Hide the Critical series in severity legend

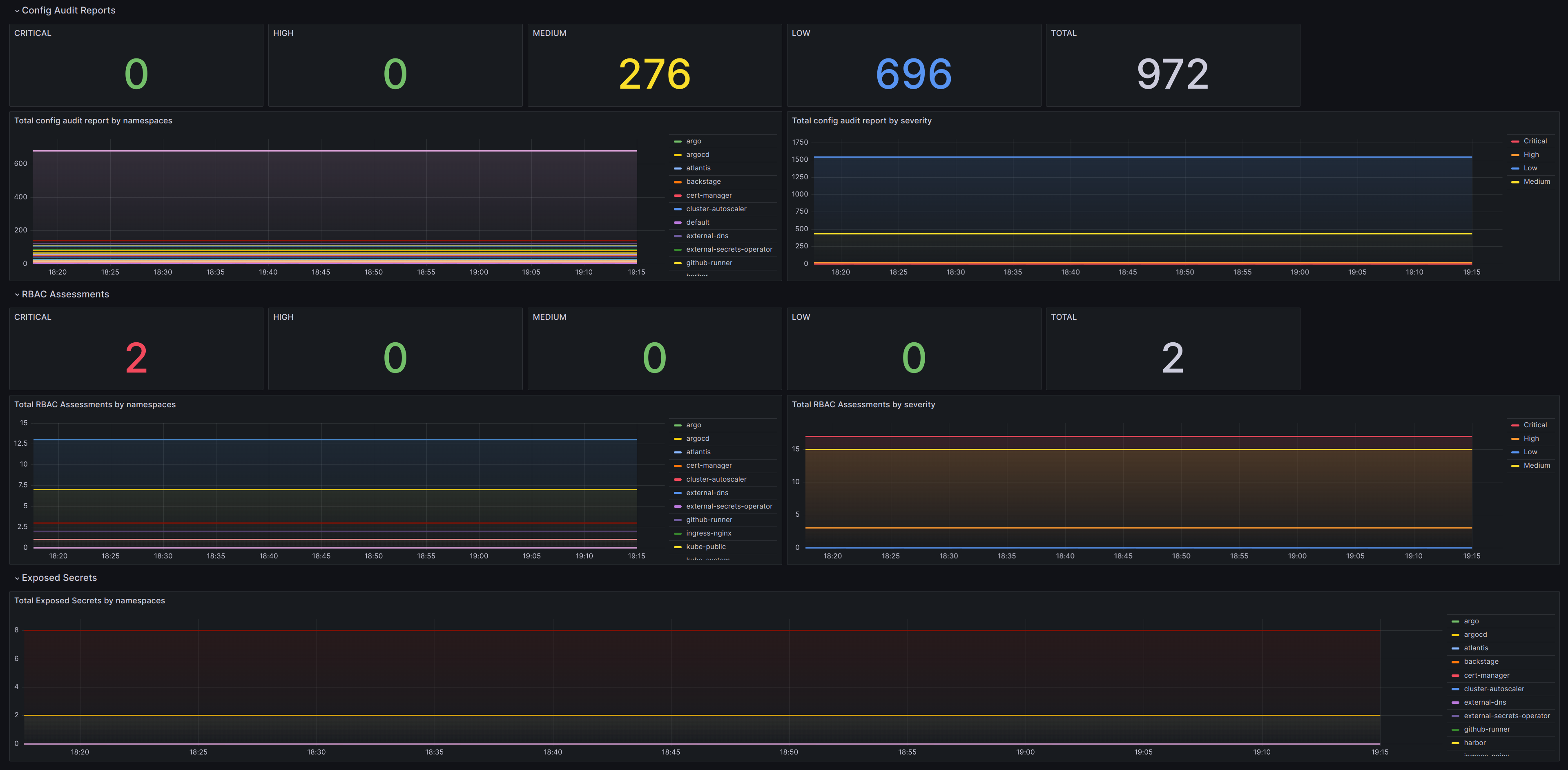tap(1535, 141)
